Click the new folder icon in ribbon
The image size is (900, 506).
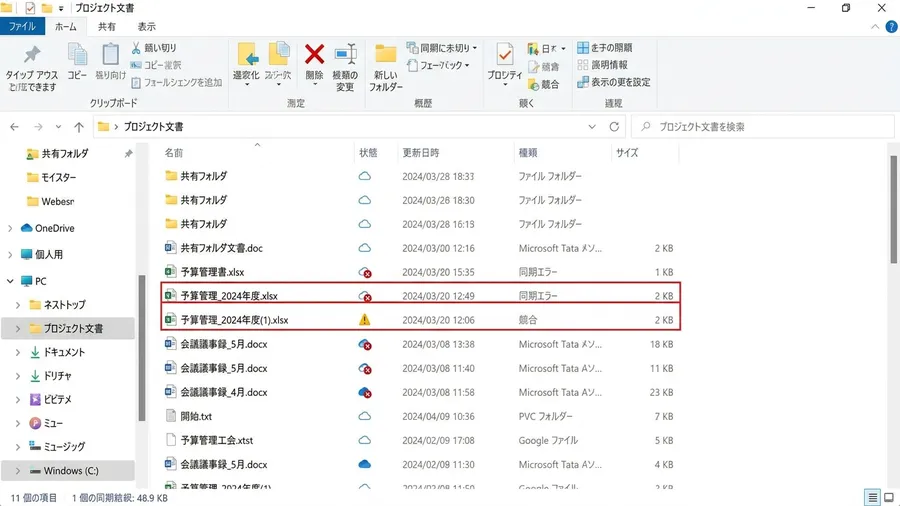pyautogui.click(x=385, y=55)
